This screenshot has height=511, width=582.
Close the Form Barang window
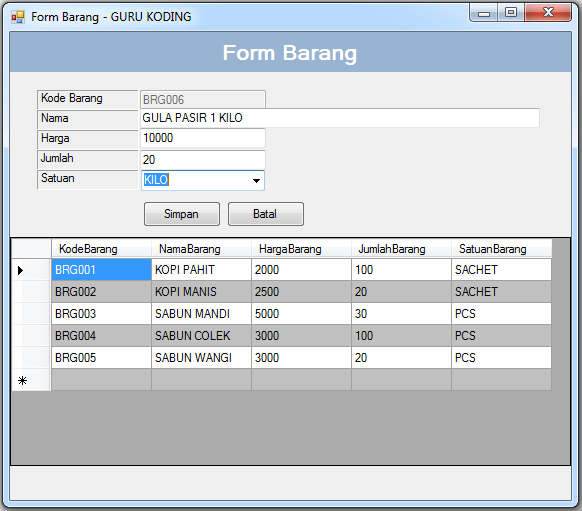(548, 13)
